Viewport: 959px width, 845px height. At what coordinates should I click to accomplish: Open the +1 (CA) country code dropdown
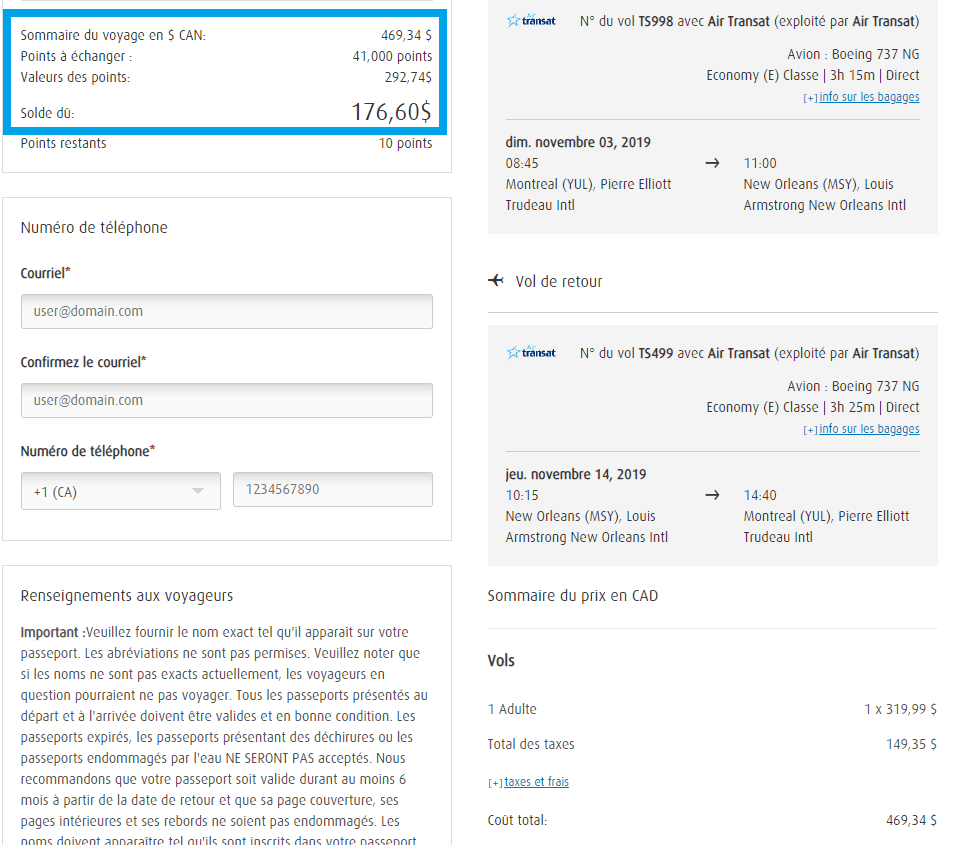point(120,491)
